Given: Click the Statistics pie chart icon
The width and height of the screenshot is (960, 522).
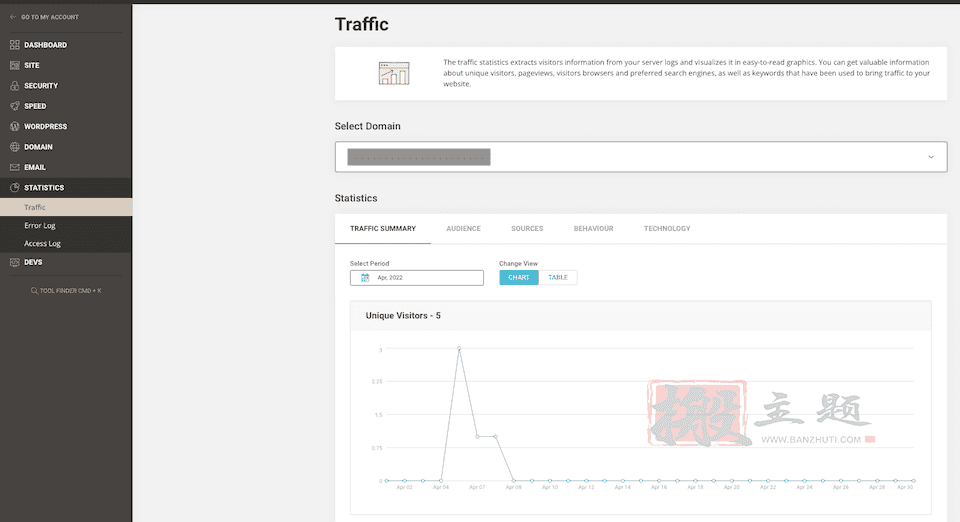Looking at the screenshot, I should 15,187.
